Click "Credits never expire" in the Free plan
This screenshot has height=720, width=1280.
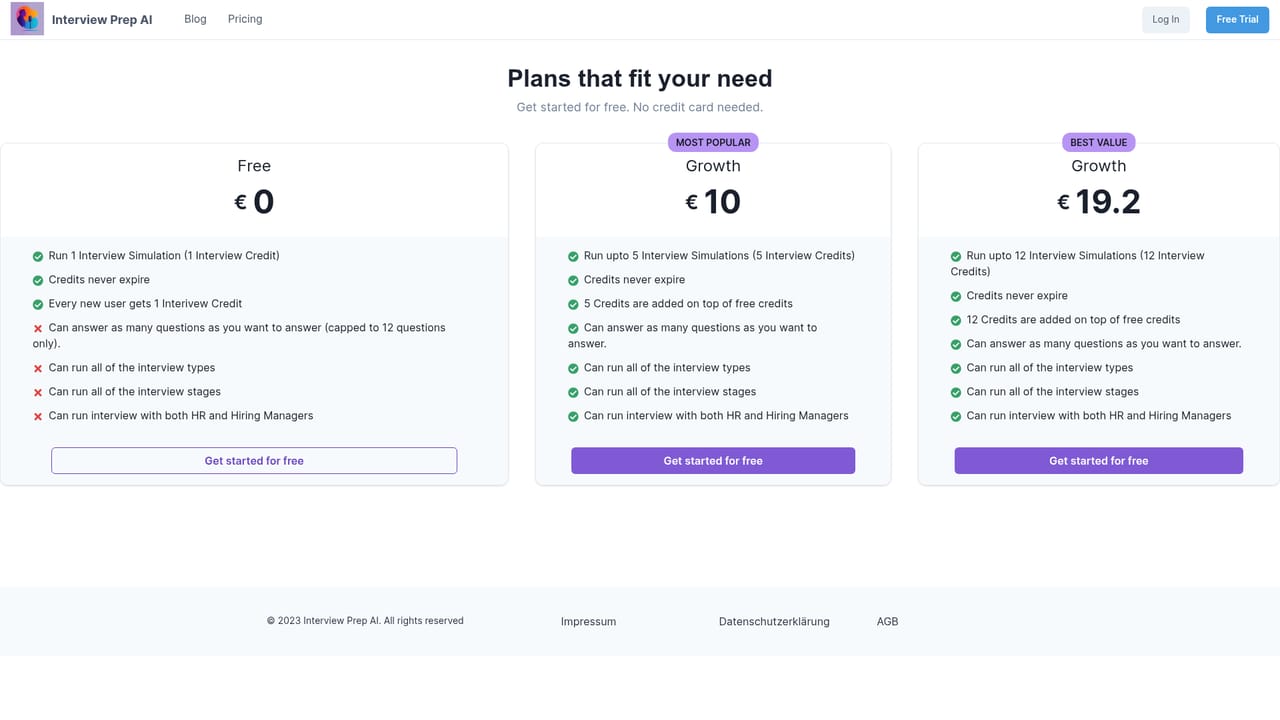pyautogui.click(x=99, y=280)
